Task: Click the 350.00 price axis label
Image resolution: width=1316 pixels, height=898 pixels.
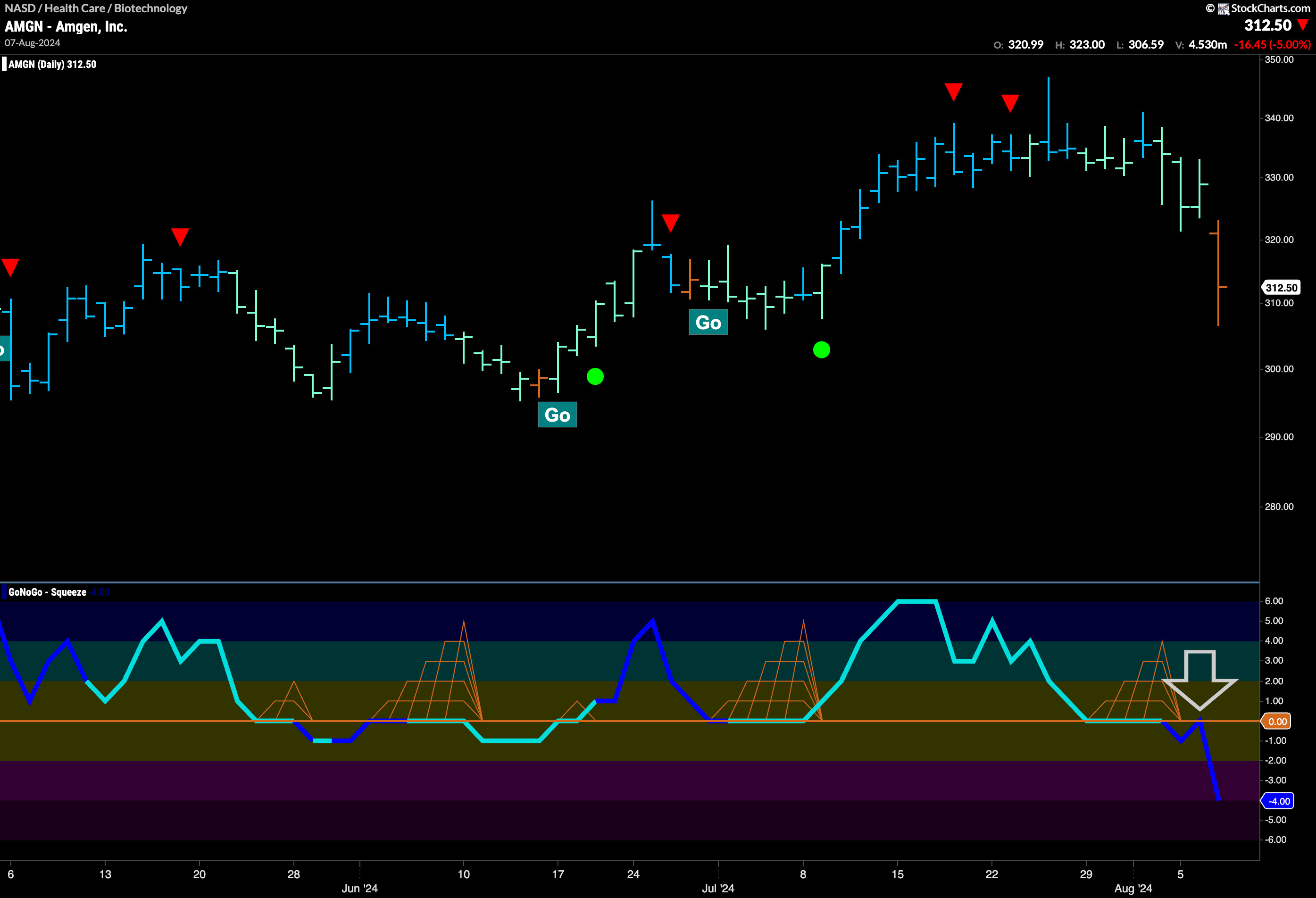Action: click(x=1279, y=59)
